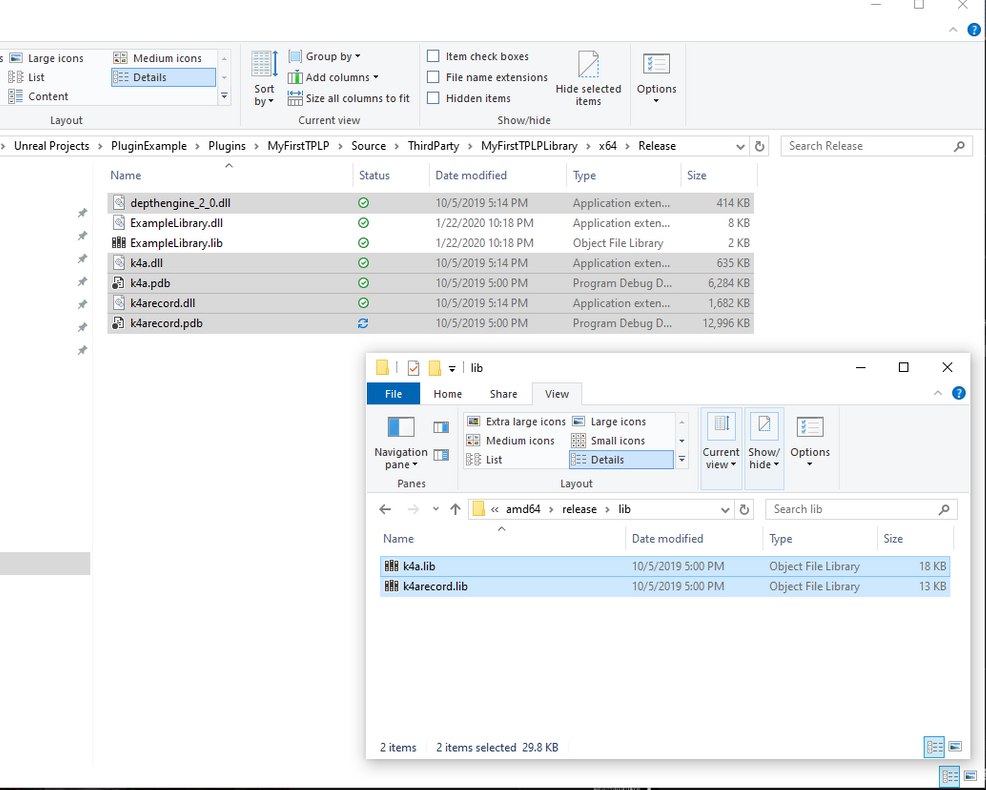Screen dimensions: 986x790
Task: Select Extra large icons layout
Action: pyautogui.click(x=516, y=421)
